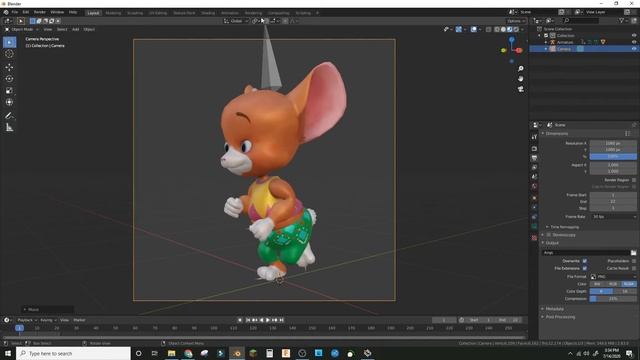Hide Camera using its eye icon
The height and width of the screenshot is (360, 640).
pyautogui.click(x=634, y=49)
